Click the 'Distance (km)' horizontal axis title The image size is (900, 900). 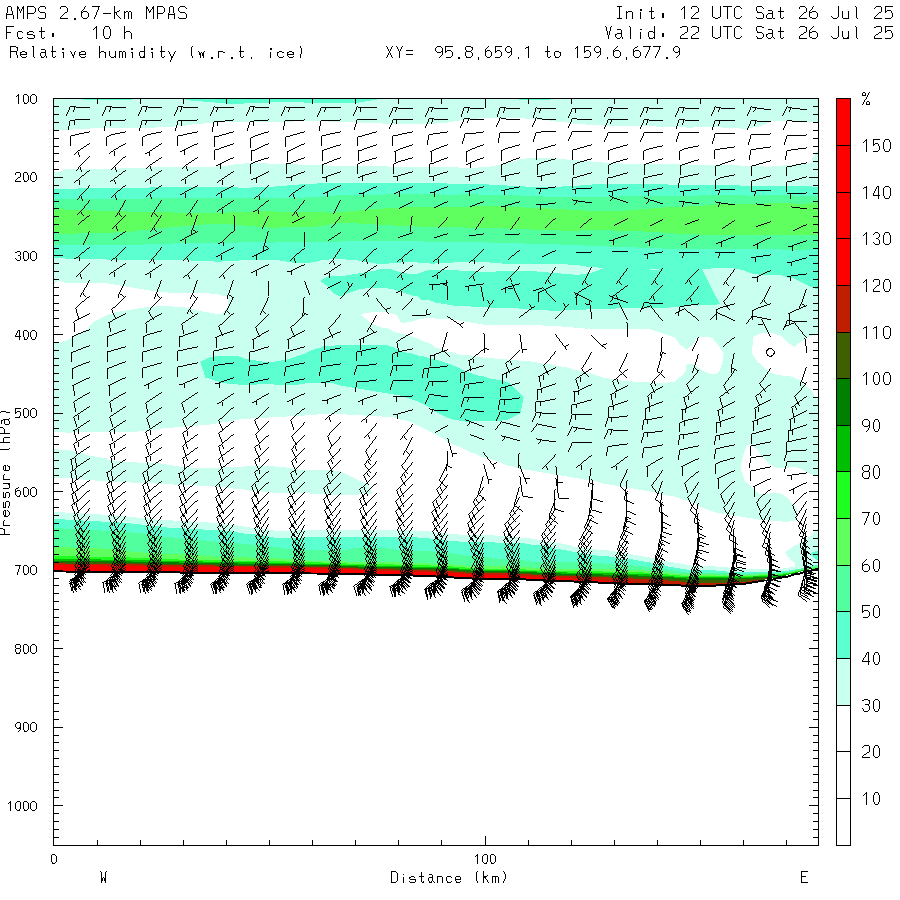[x=449, y=878]
